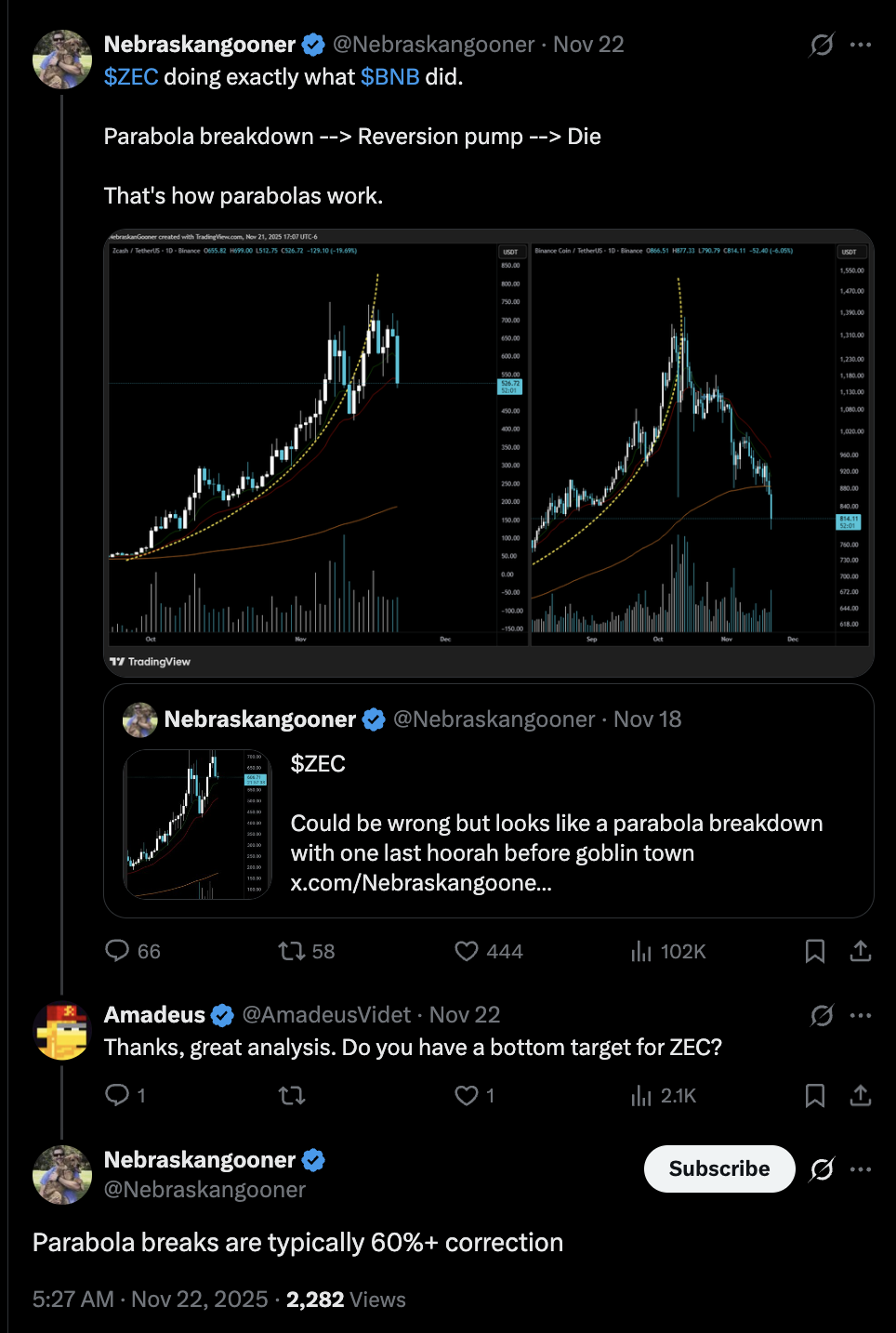Share the main $ZEC post

click(861, 950)
